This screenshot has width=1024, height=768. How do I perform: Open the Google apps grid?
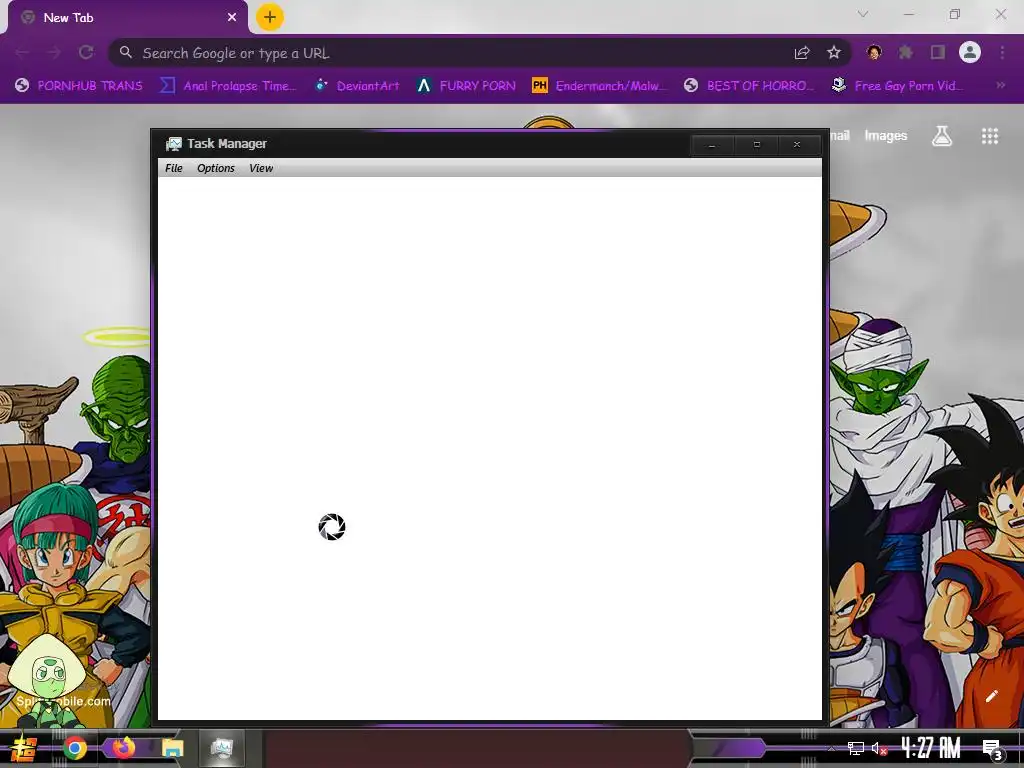[x=989, y=136]
